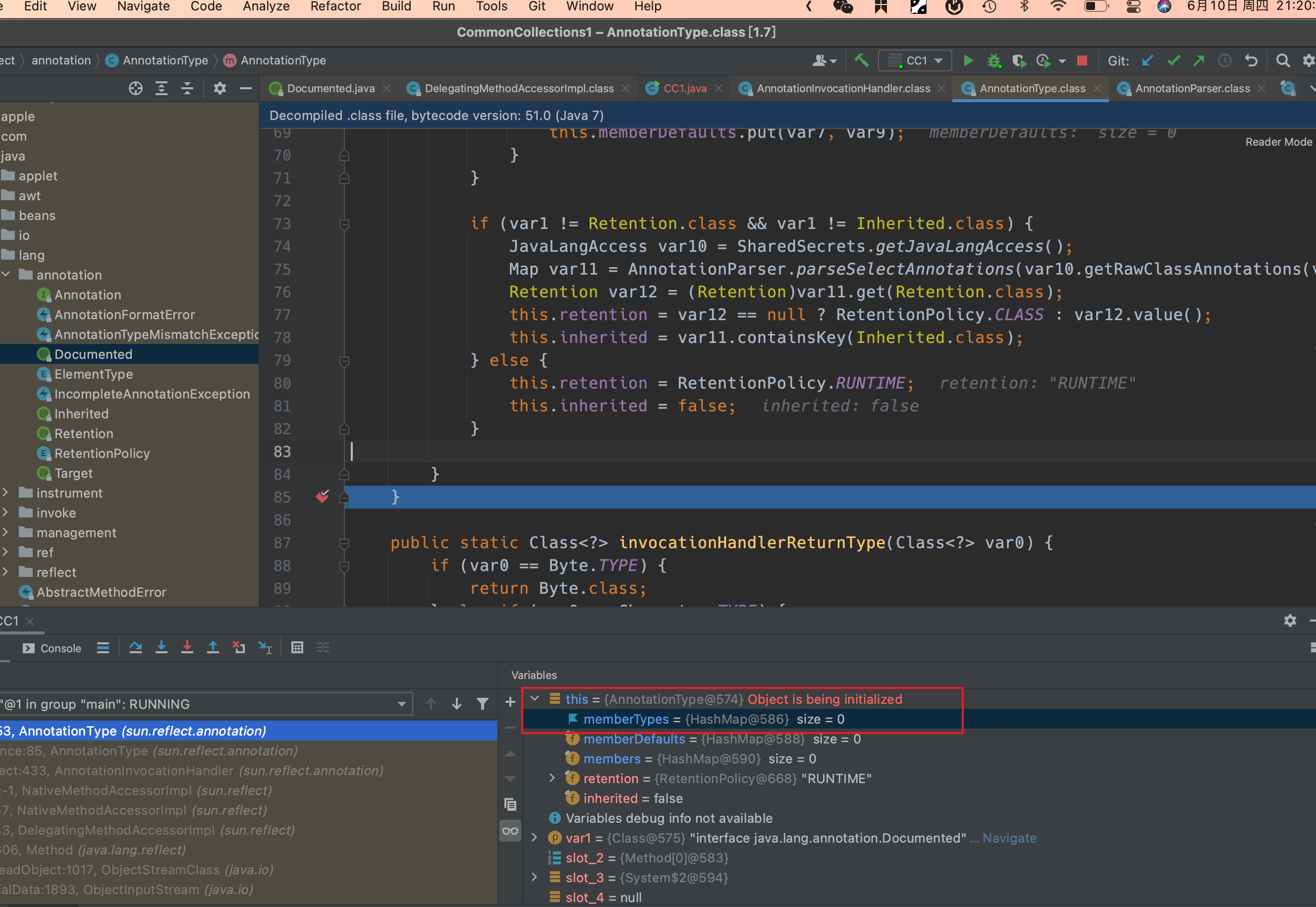The image size is (1316, 907).
Task: Click the Step Over debugger icon
Action: 135,648
